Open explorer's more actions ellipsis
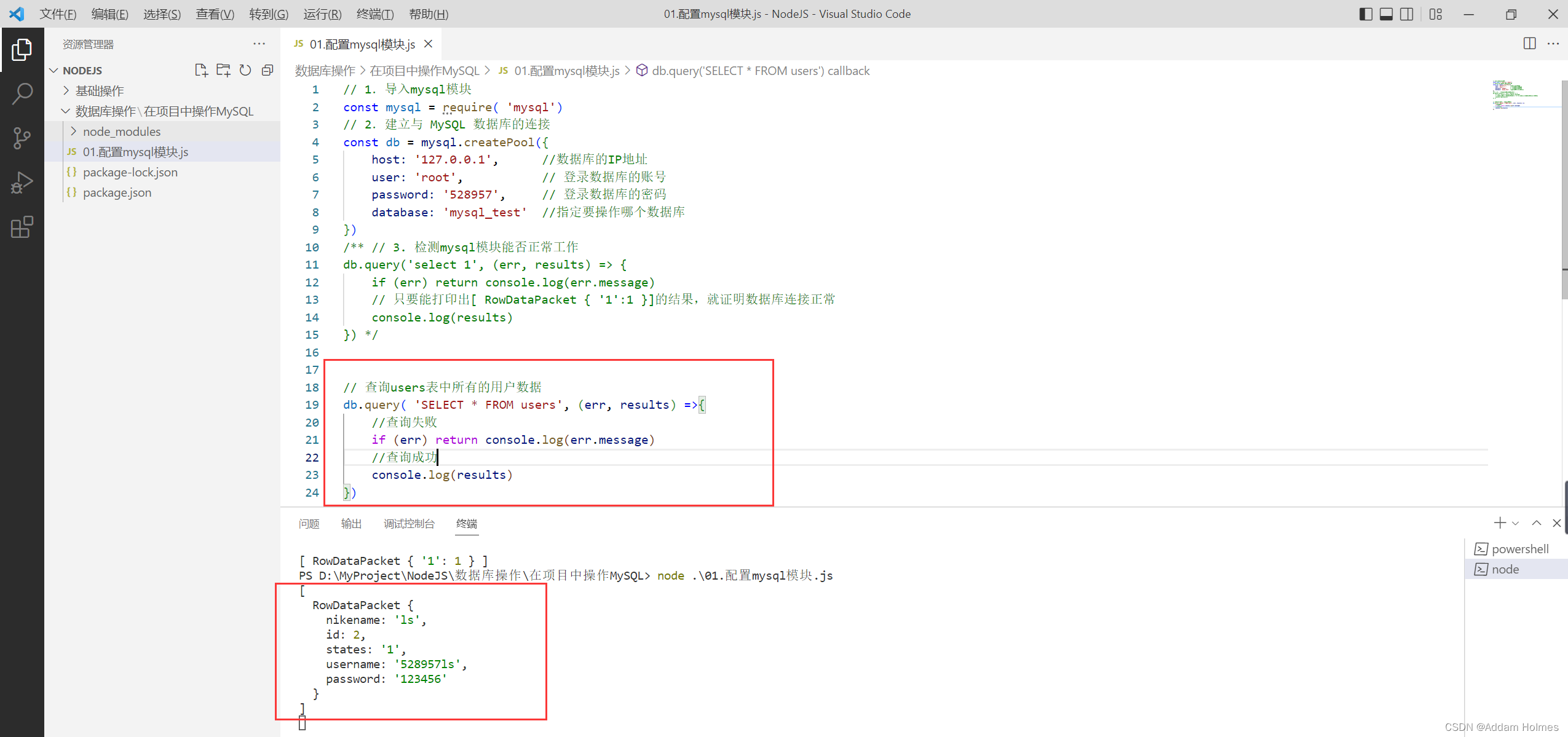This screenshot has width=1568, height=737. [x=259, y=44]
